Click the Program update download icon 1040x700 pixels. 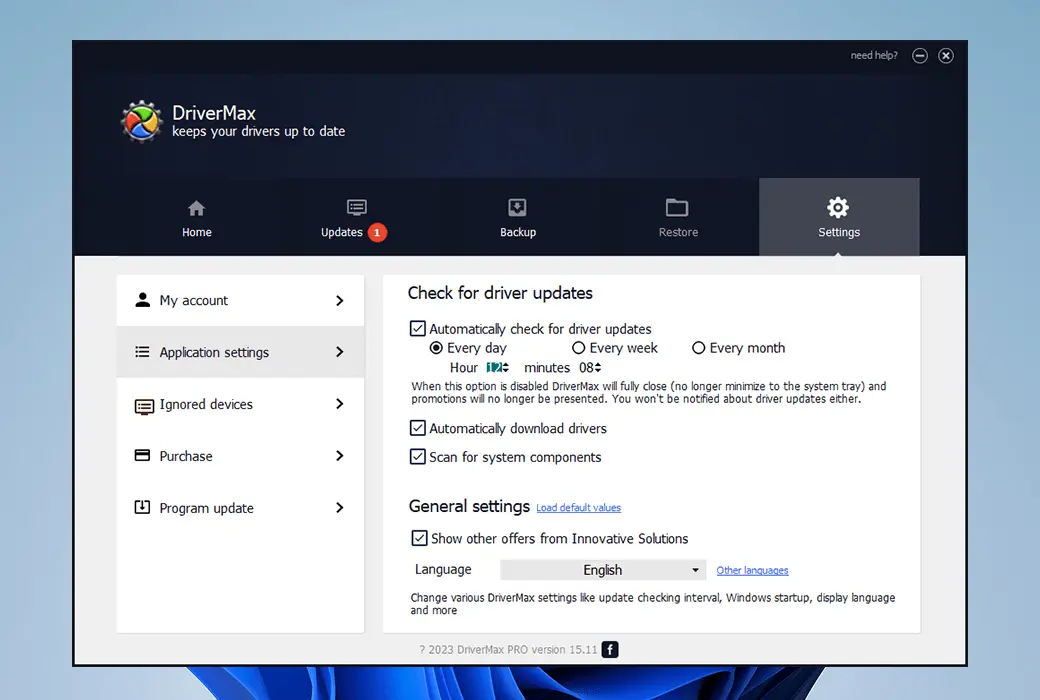point(142,508)
